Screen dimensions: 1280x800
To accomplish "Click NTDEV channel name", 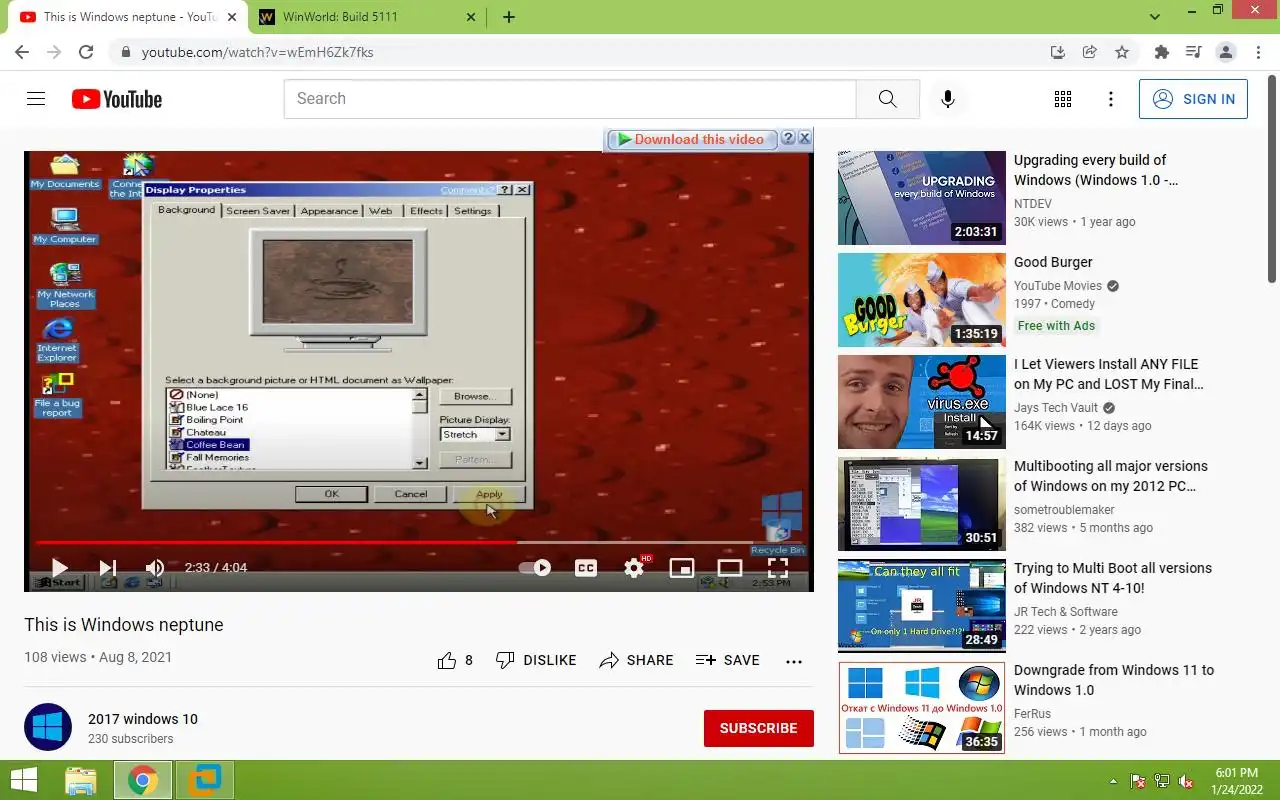I will point(1033,204).
